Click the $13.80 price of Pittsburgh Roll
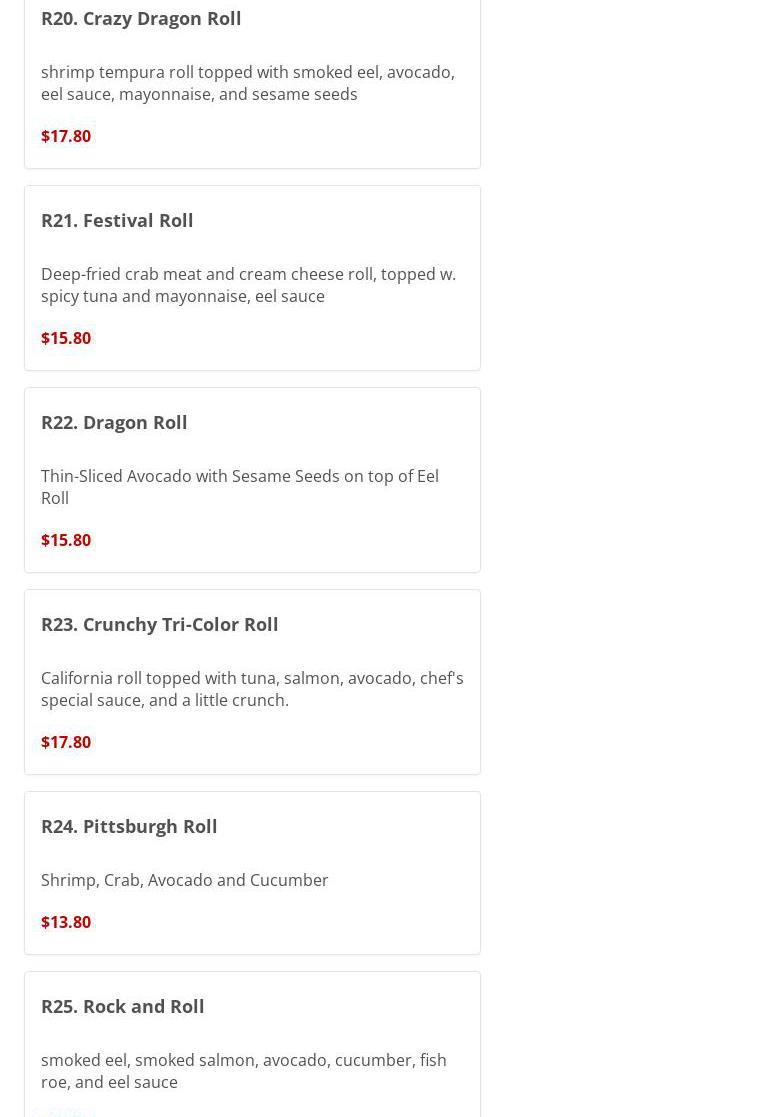Screen dimensions: 770x1117 pyautogui.click(x=66, y=922)
